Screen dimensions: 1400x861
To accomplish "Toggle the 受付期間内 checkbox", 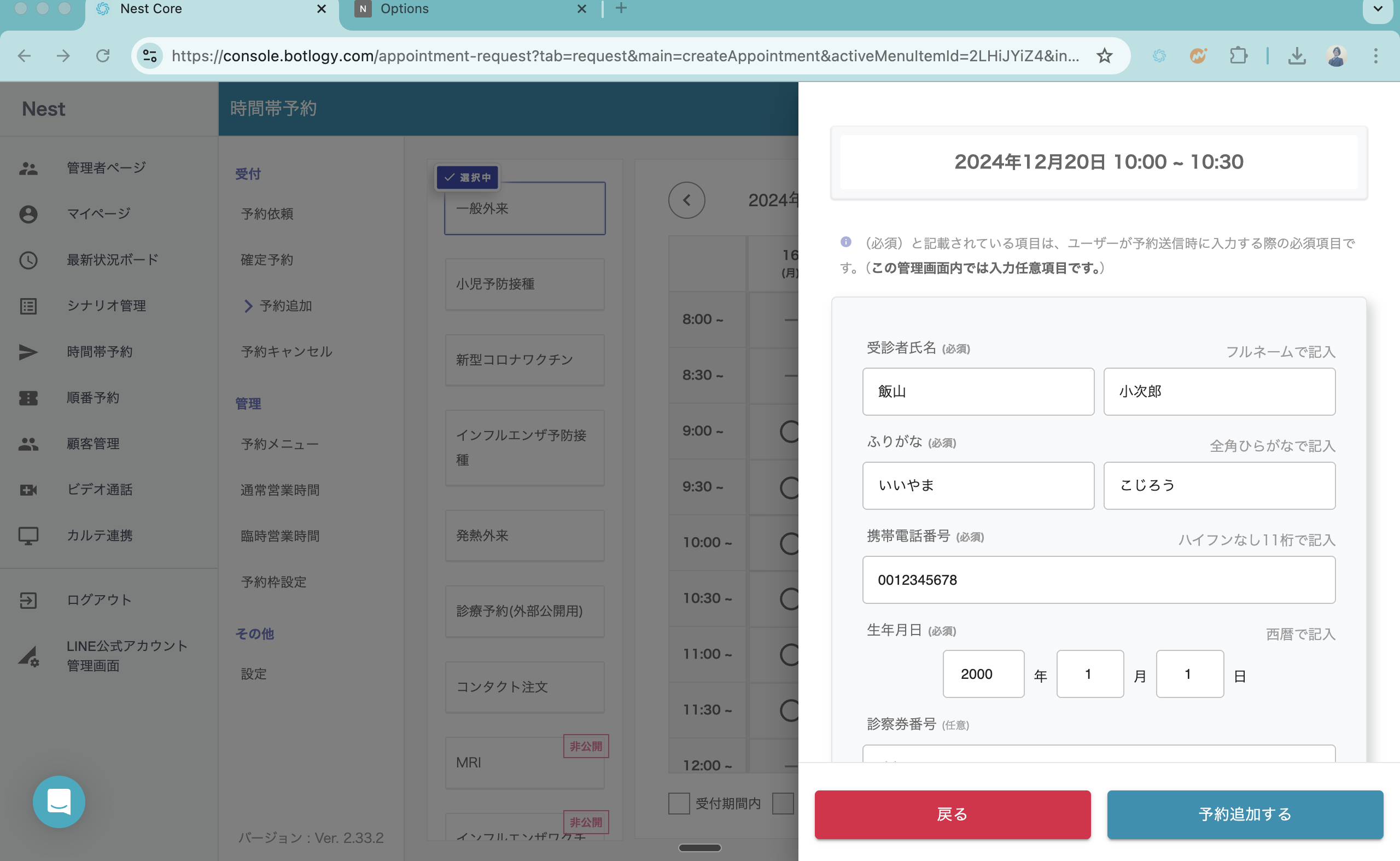I will 679,804.
